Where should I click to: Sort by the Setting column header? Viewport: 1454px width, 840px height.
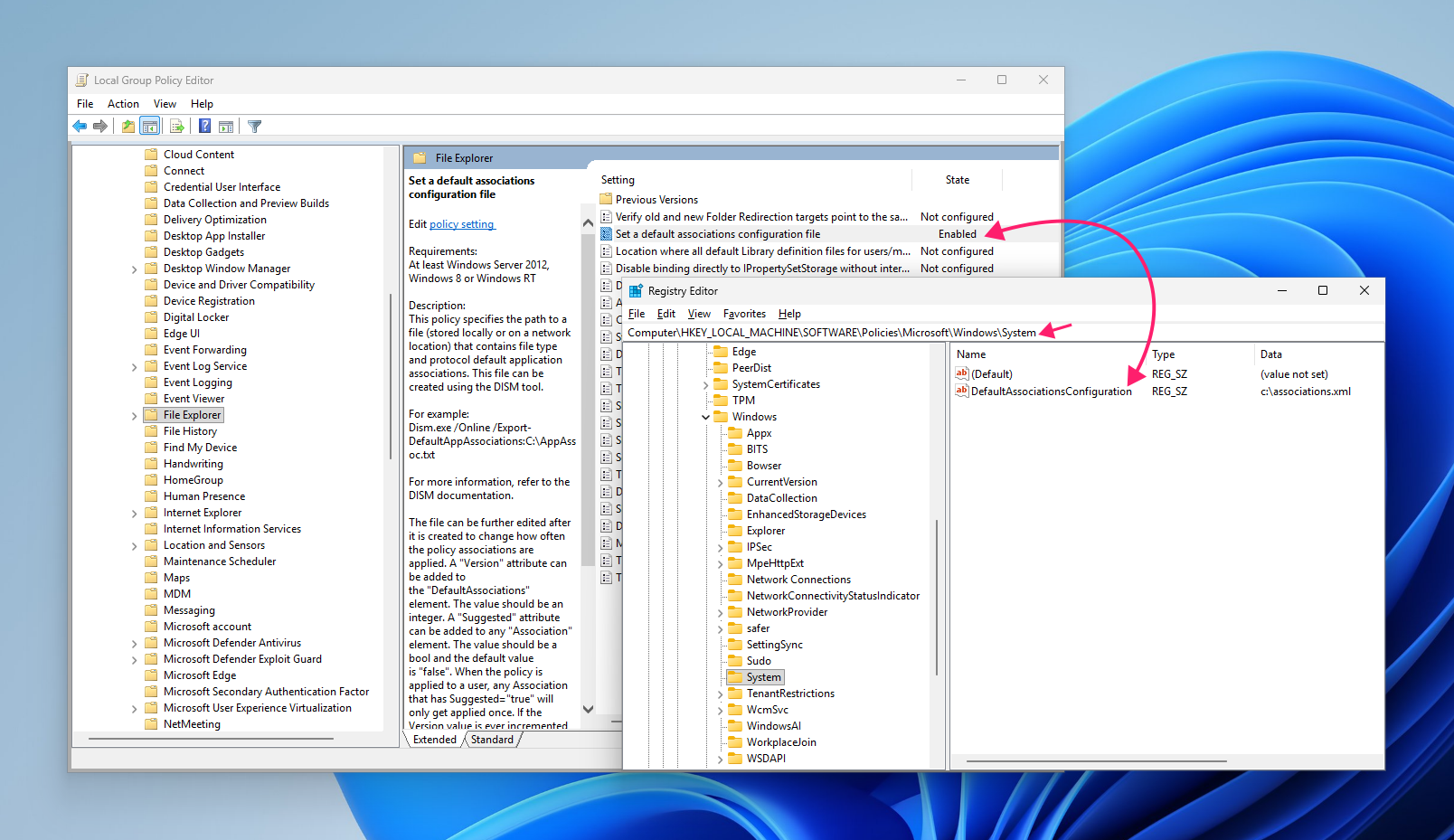click(x=754, y=180)
